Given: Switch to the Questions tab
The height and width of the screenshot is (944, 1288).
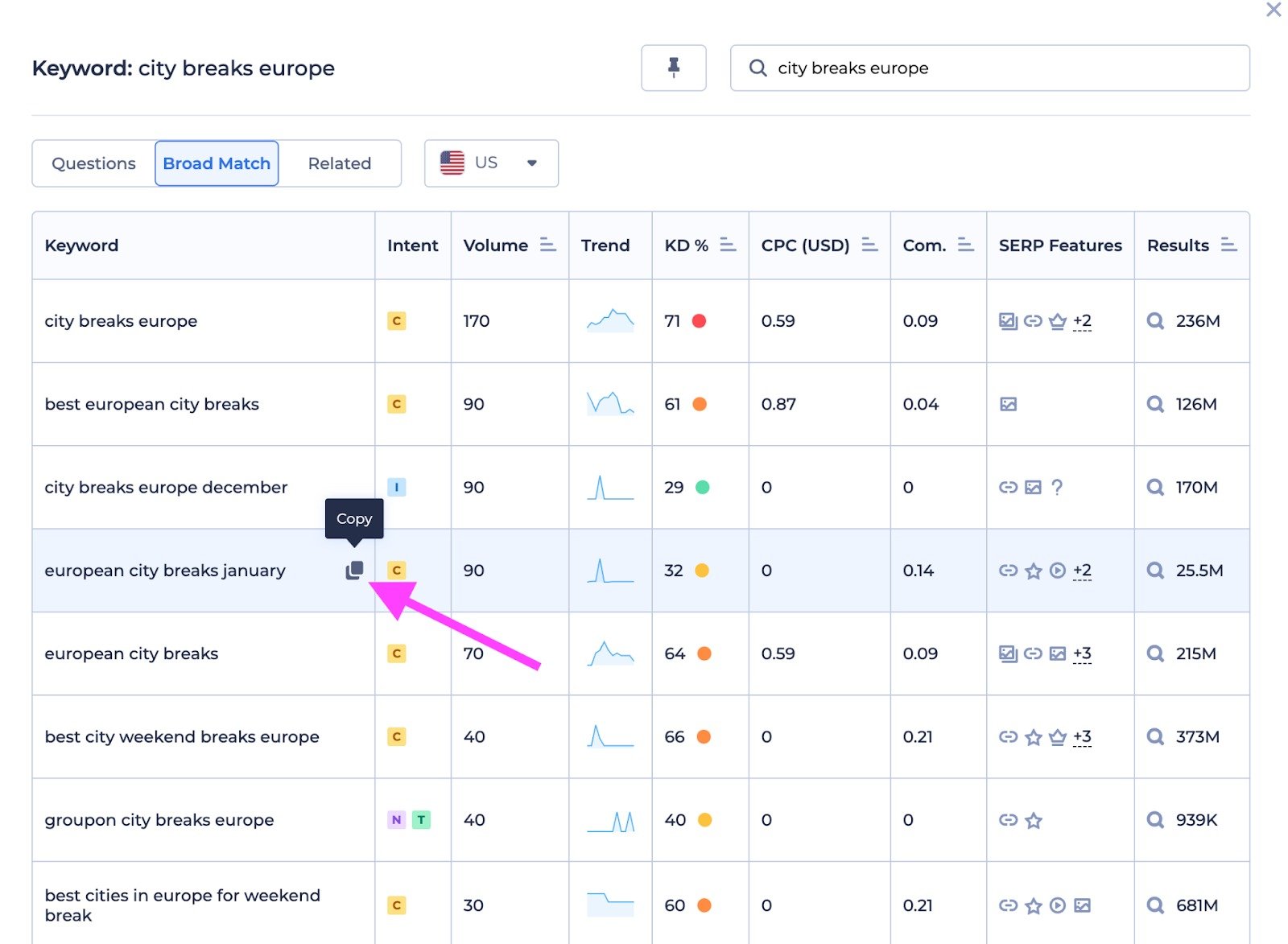Looking at the screenshot, I should coord(93,163).
